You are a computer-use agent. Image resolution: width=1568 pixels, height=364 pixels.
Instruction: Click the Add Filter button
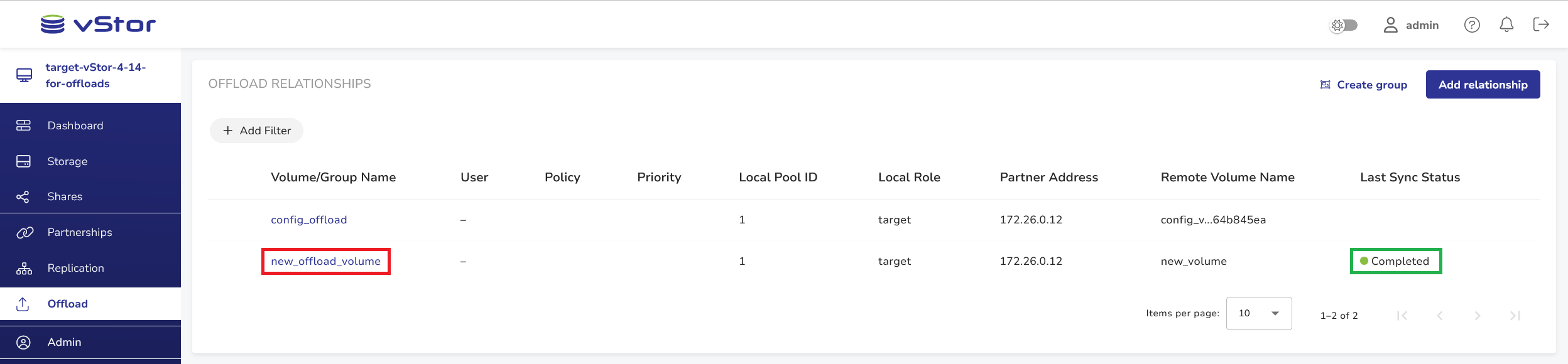click(256, 131)
